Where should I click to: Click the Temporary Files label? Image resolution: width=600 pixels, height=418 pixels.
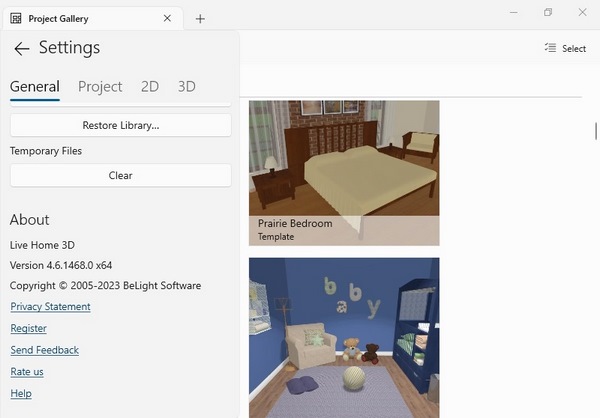coord(46,151)
